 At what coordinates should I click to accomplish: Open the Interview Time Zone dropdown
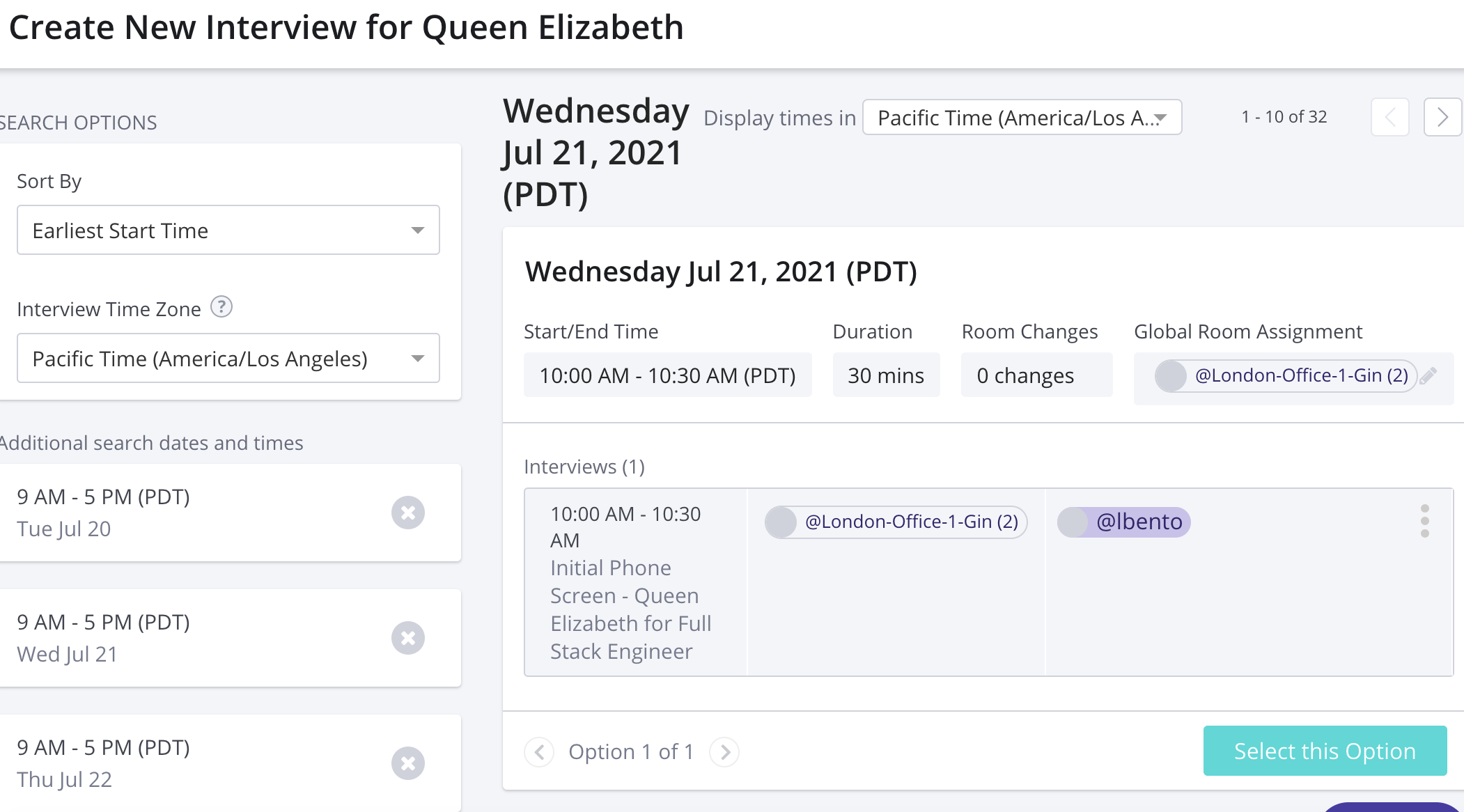point(228,358)
